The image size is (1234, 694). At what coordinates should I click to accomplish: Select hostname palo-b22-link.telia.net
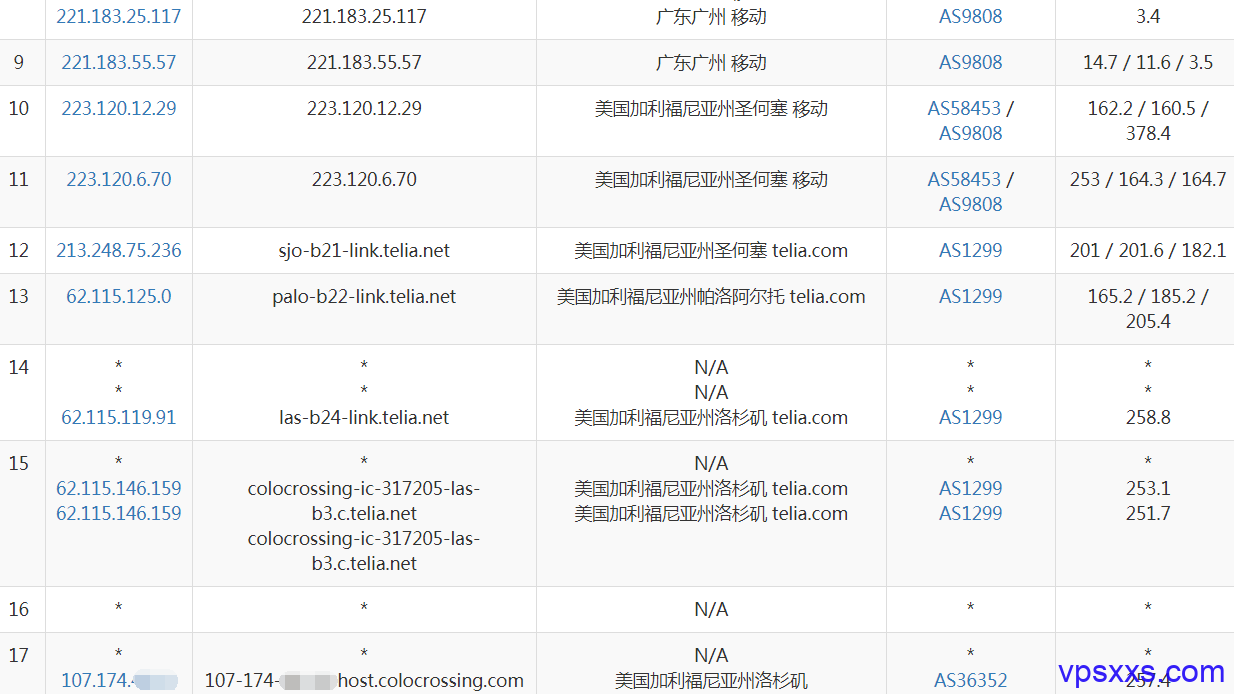364,296
